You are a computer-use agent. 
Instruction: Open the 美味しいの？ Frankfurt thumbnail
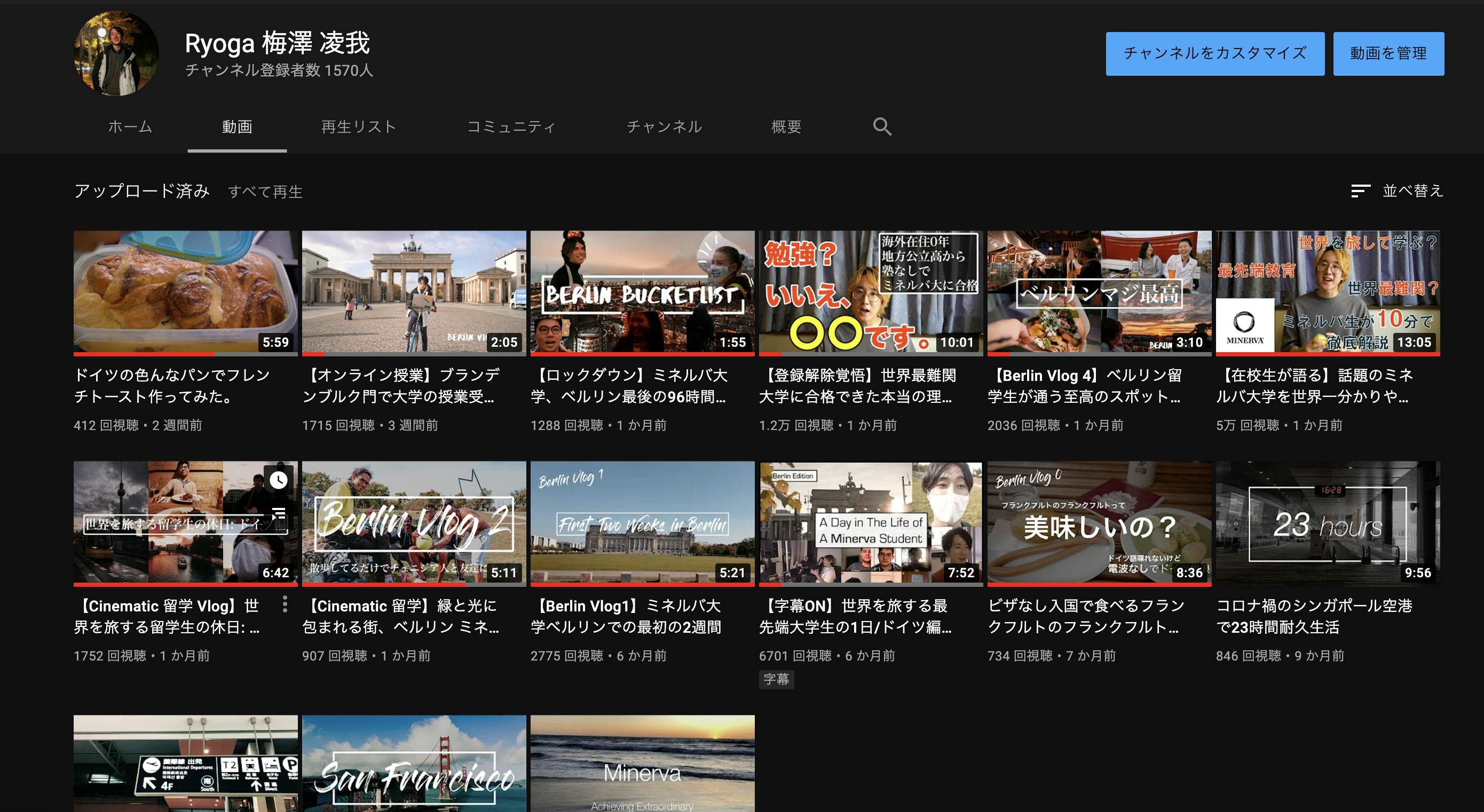(x=1099, y=524)
